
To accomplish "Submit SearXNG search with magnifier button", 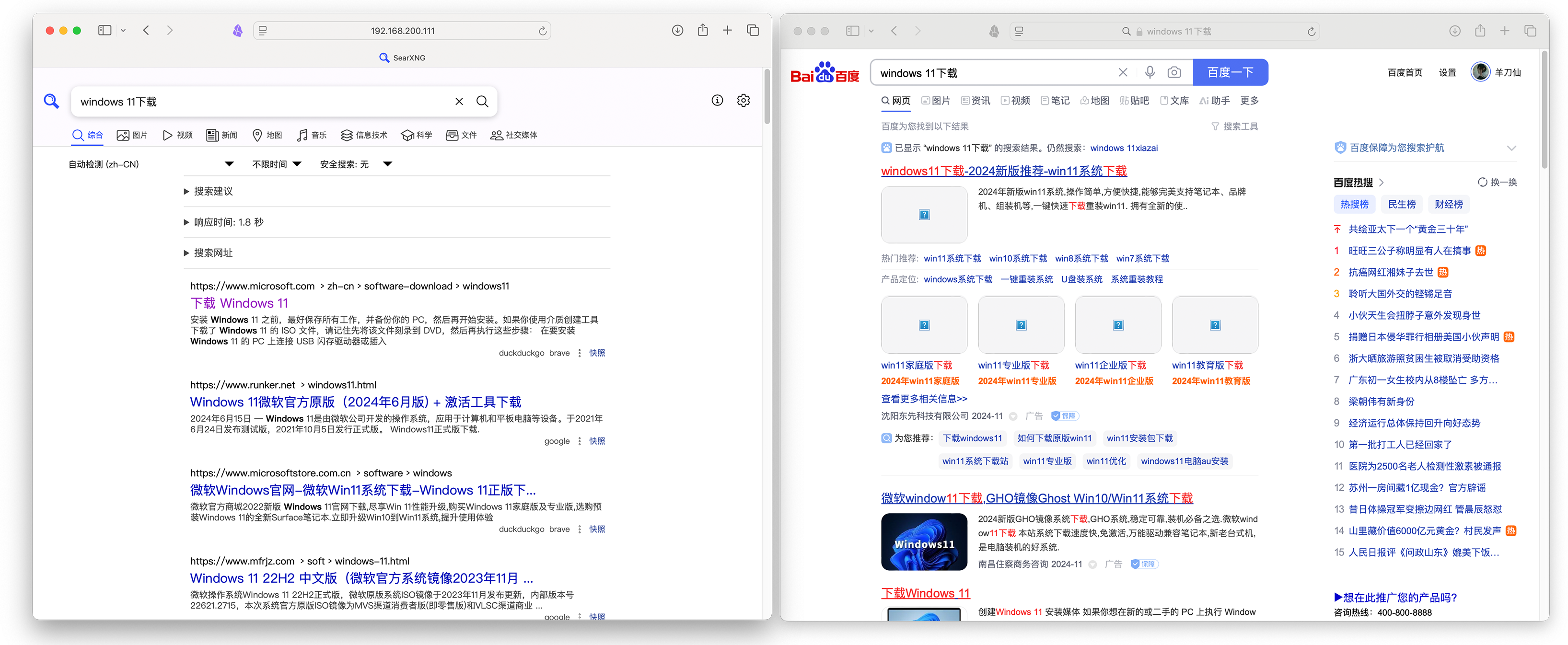I will click(482, 102).
